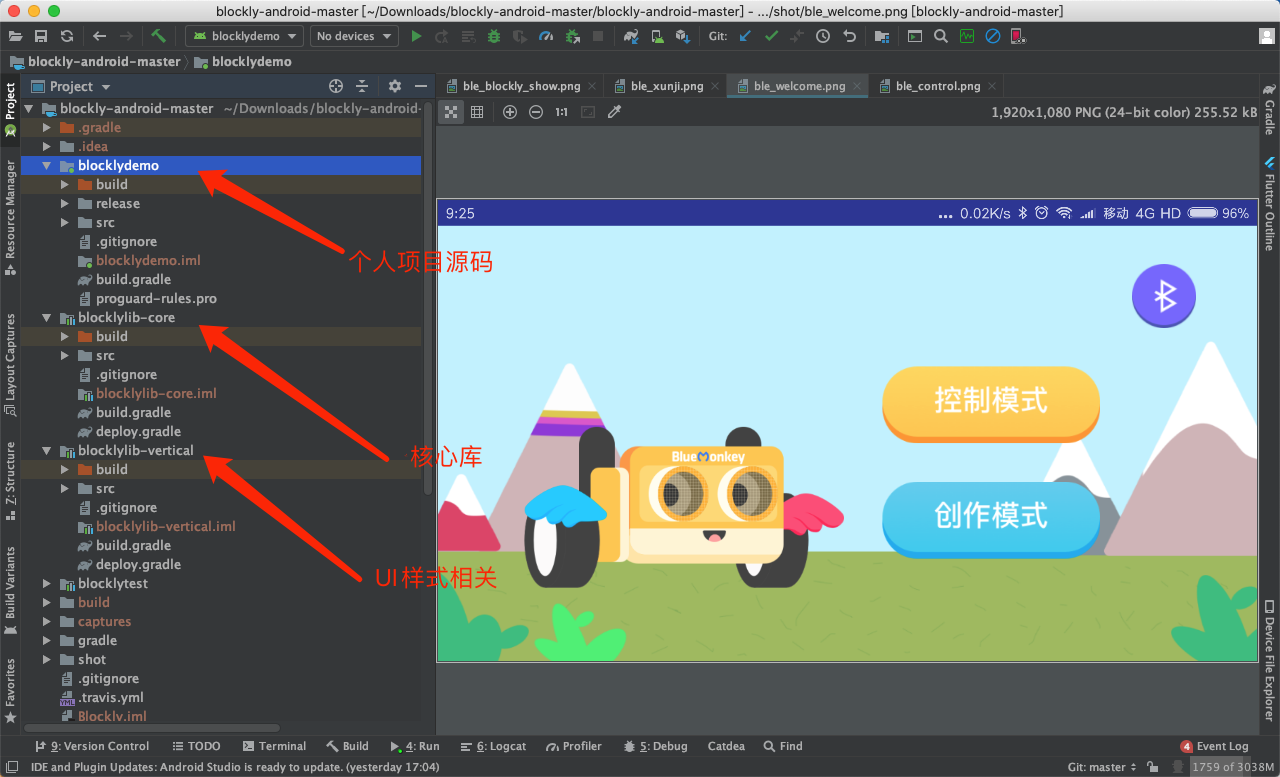1280x777 pixels.
Task: Click the blocklydemo breadcrumb in the navigation bar
Action: [x=242, y=61]
